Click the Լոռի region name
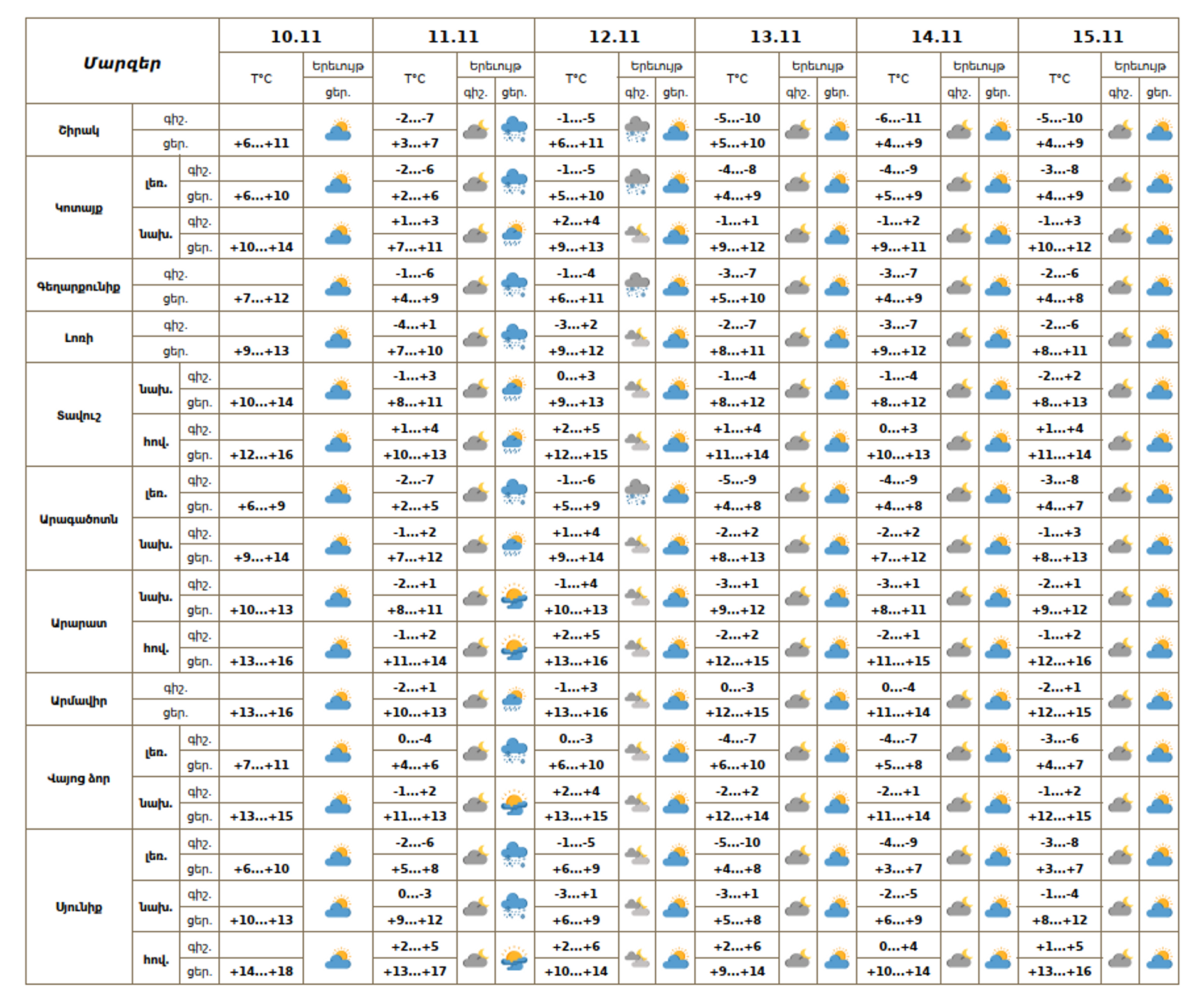 point(79,338)
